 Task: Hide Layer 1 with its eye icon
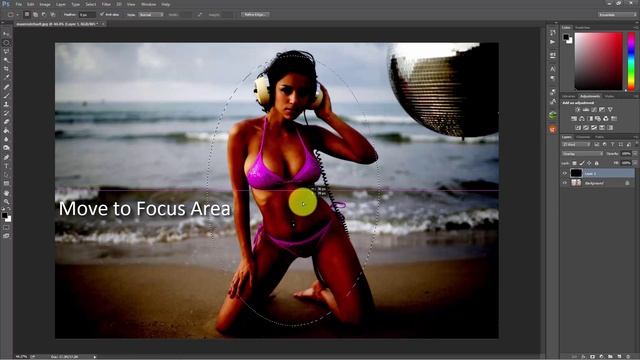point(565,173)
